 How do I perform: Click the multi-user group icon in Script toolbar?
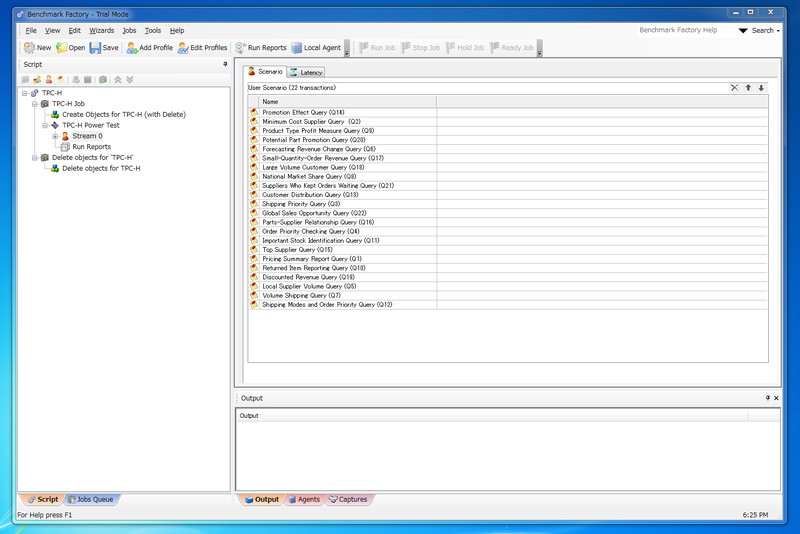(x=37, y=80)
